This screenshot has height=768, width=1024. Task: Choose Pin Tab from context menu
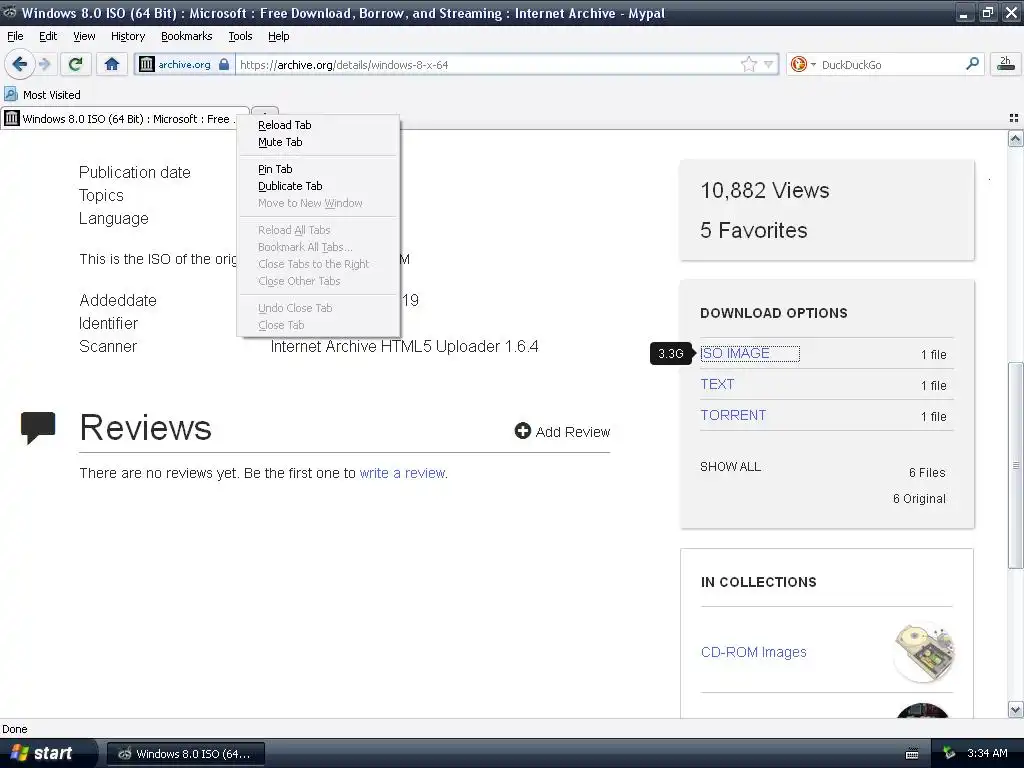click(318, 168)
